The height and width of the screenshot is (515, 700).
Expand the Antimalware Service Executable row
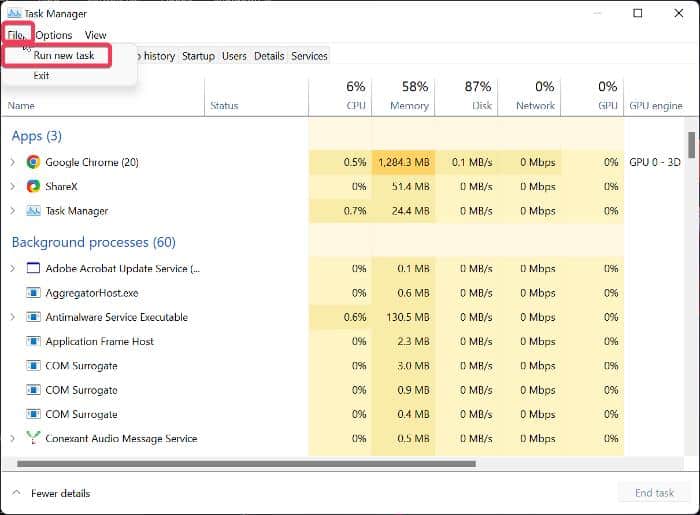(13, 317)
